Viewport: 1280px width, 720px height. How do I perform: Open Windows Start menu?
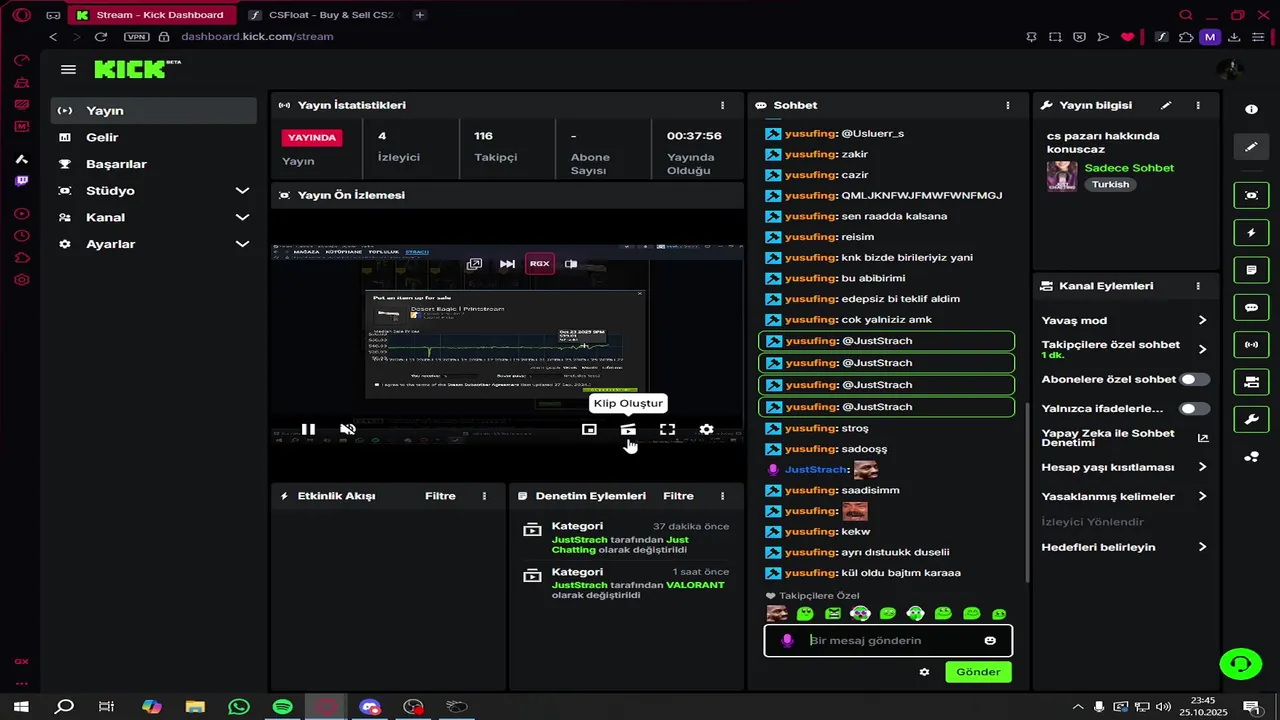(21, 707)
